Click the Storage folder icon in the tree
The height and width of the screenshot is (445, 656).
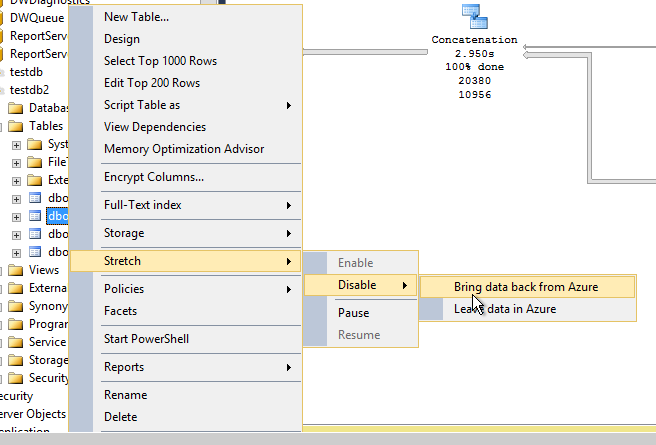point(16,360)
